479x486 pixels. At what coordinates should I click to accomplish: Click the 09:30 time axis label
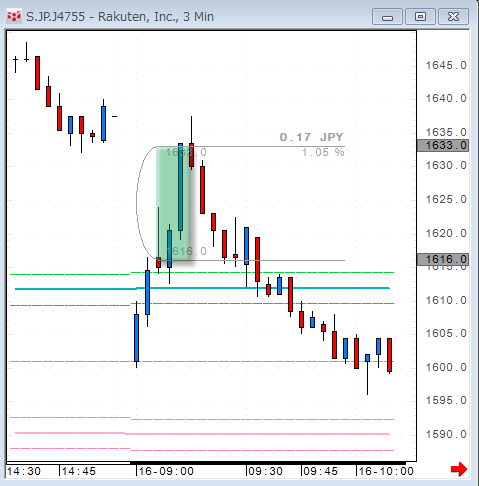click(266, 471)
